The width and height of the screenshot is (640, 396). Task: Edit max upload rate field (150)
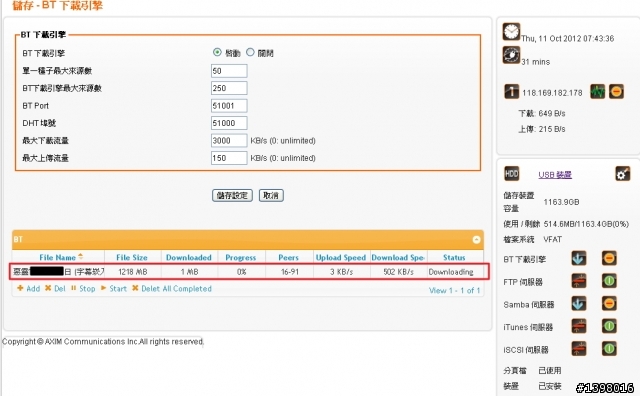click(x=229, y=158)
